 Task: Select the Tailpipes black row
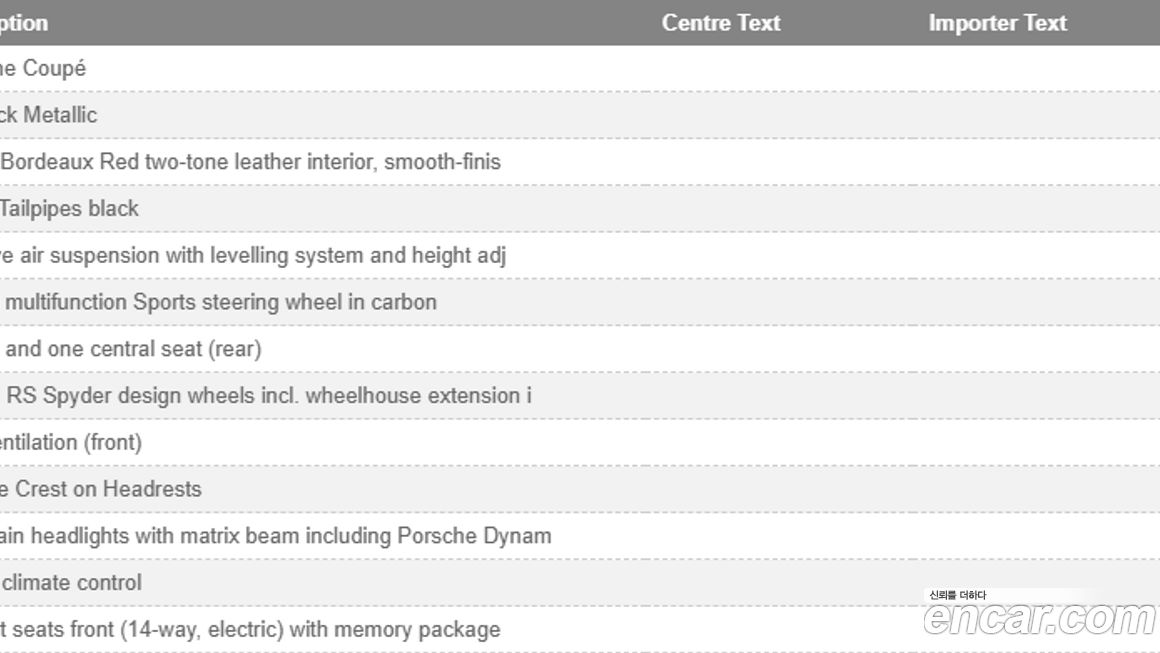(69, 209)
